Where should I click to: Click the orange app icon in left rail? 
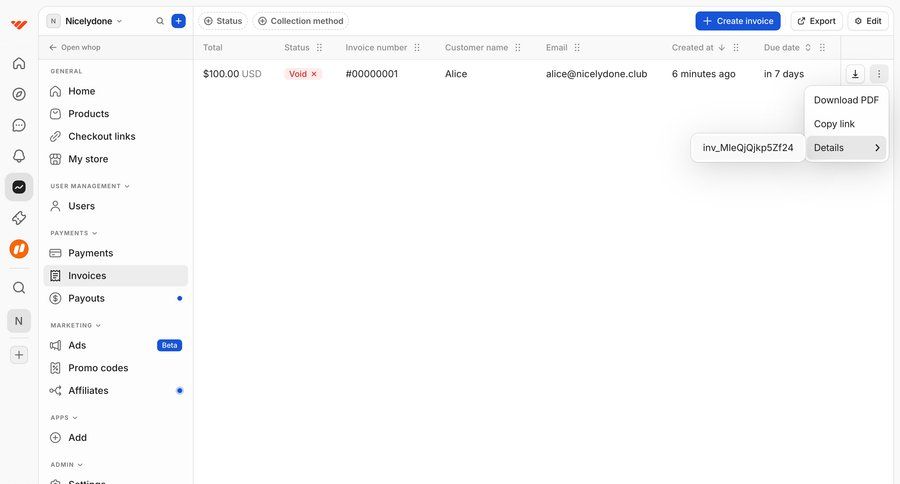(x=19, y=249)
